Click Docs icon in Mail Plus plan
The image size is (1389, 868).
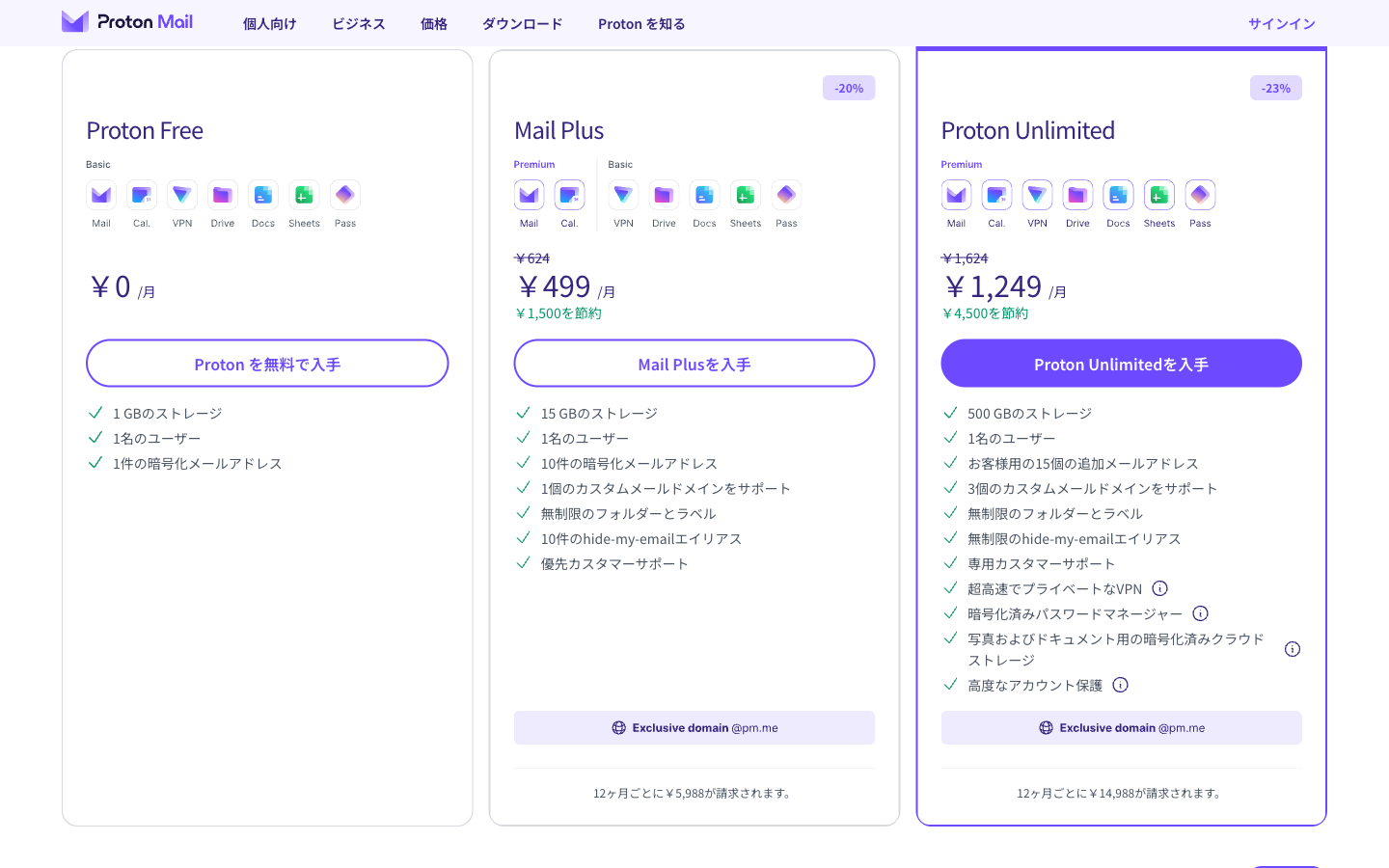point(704,195)
